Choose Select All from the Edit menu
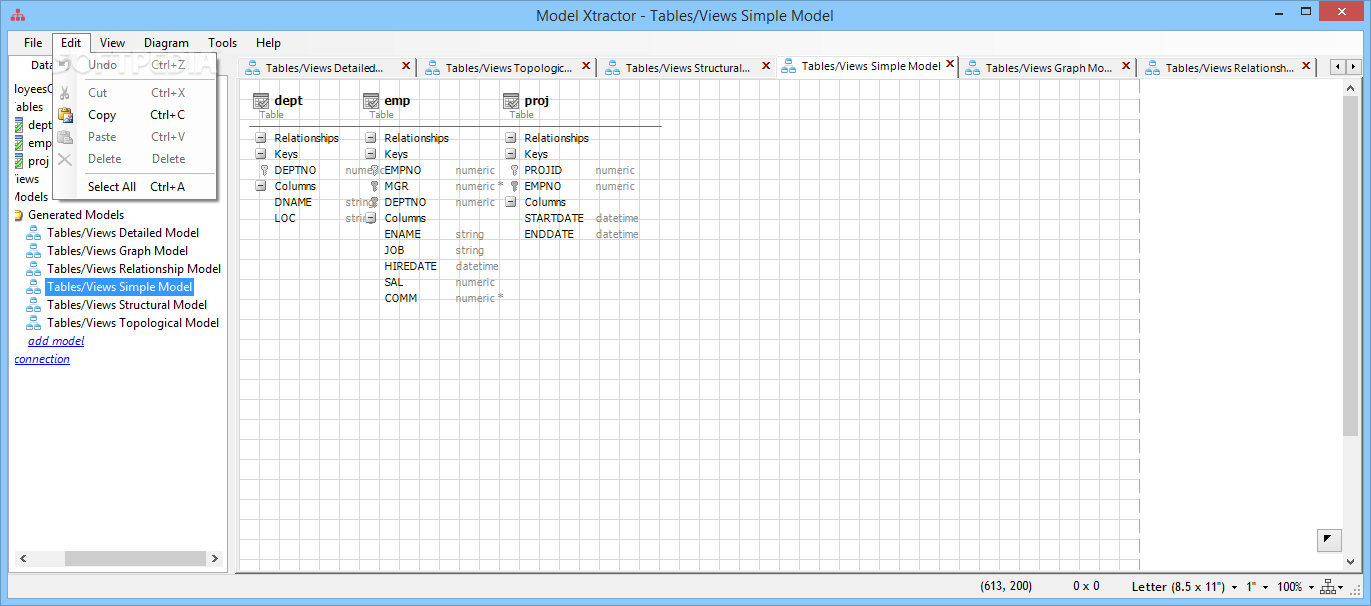This screenshot has height=606, width=1371. 135,187
